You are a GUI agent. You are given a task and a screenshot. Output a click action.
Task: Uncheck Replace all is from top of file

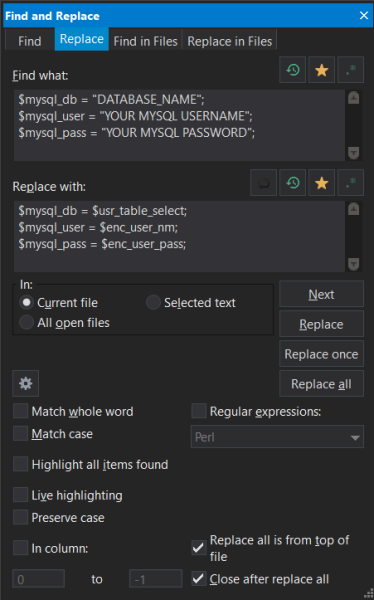[x=199, y=548]
